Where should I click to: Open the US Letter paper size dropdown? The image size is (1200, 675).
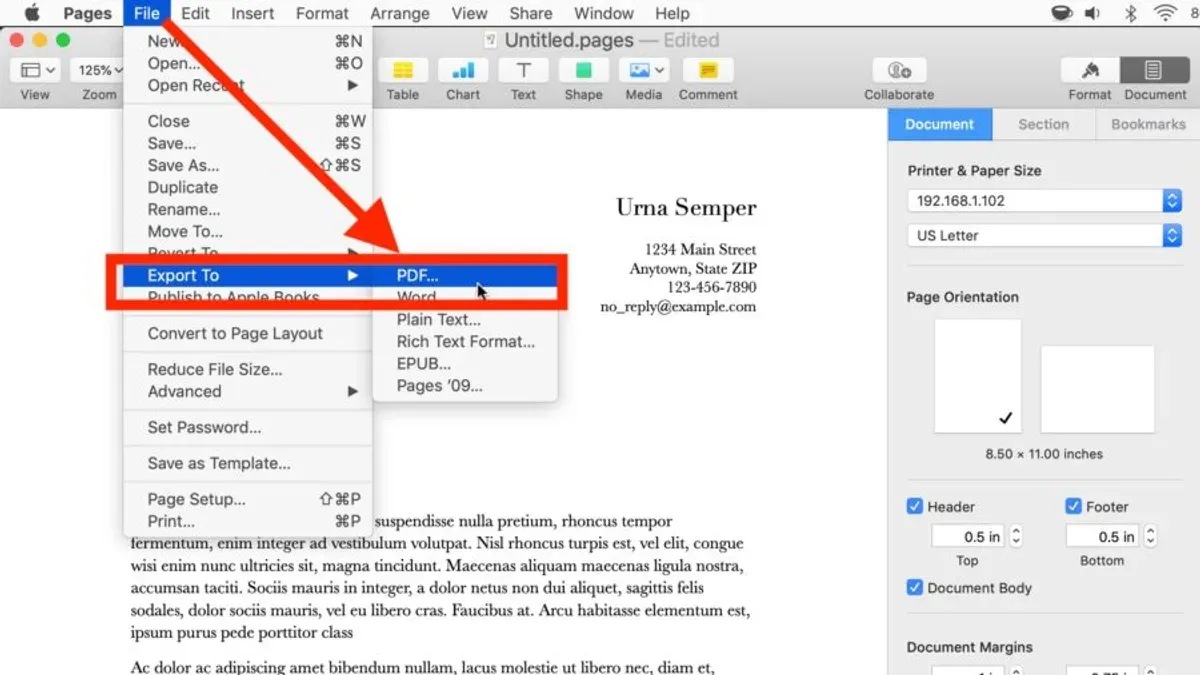[x=1045, y=236]
